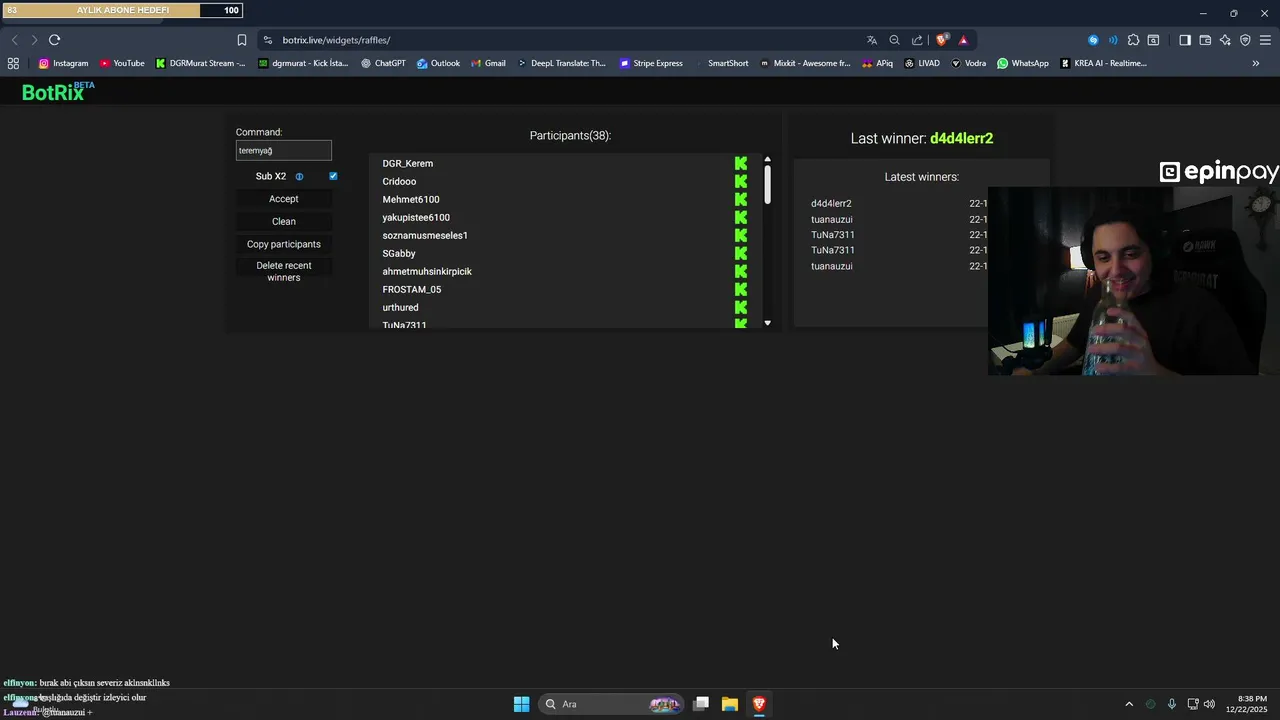
Task: Open the translate page icon
Action: [x=872, y=40]
